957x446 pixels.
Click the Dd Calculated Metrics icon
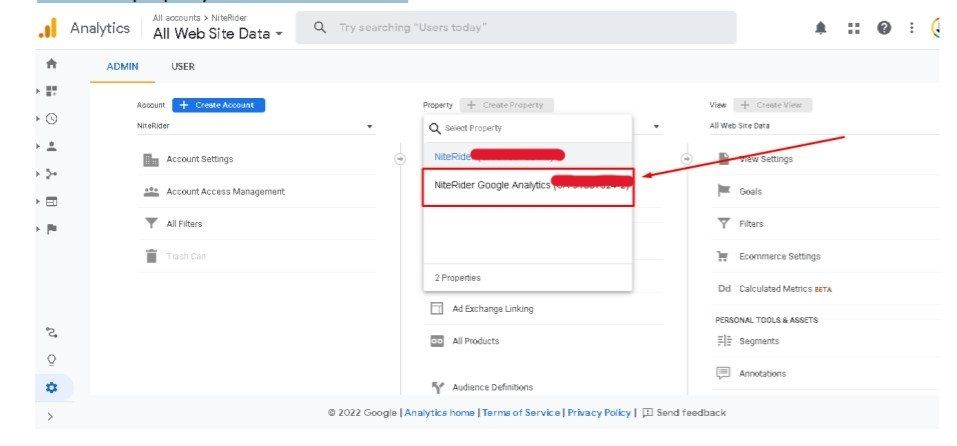coord(724,289)
